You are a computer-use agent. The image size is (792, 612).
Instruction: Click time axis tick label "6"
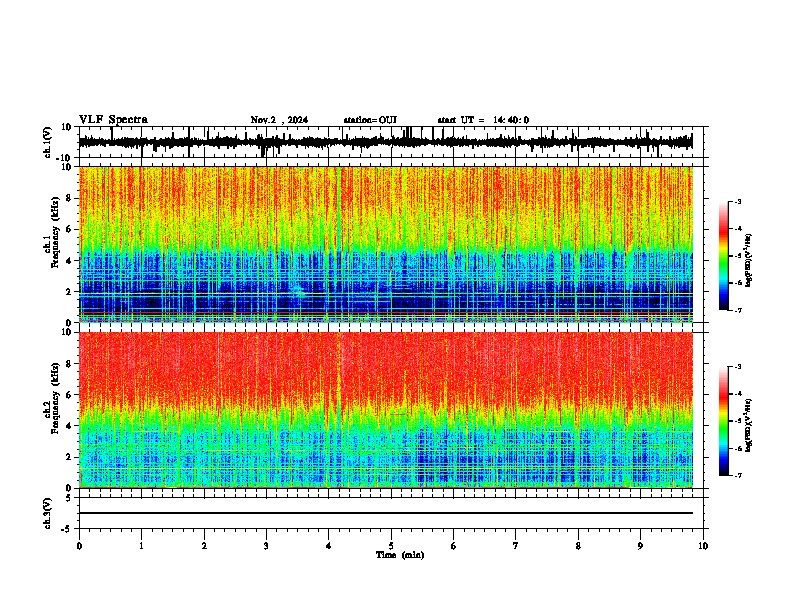tap(454, 546)
